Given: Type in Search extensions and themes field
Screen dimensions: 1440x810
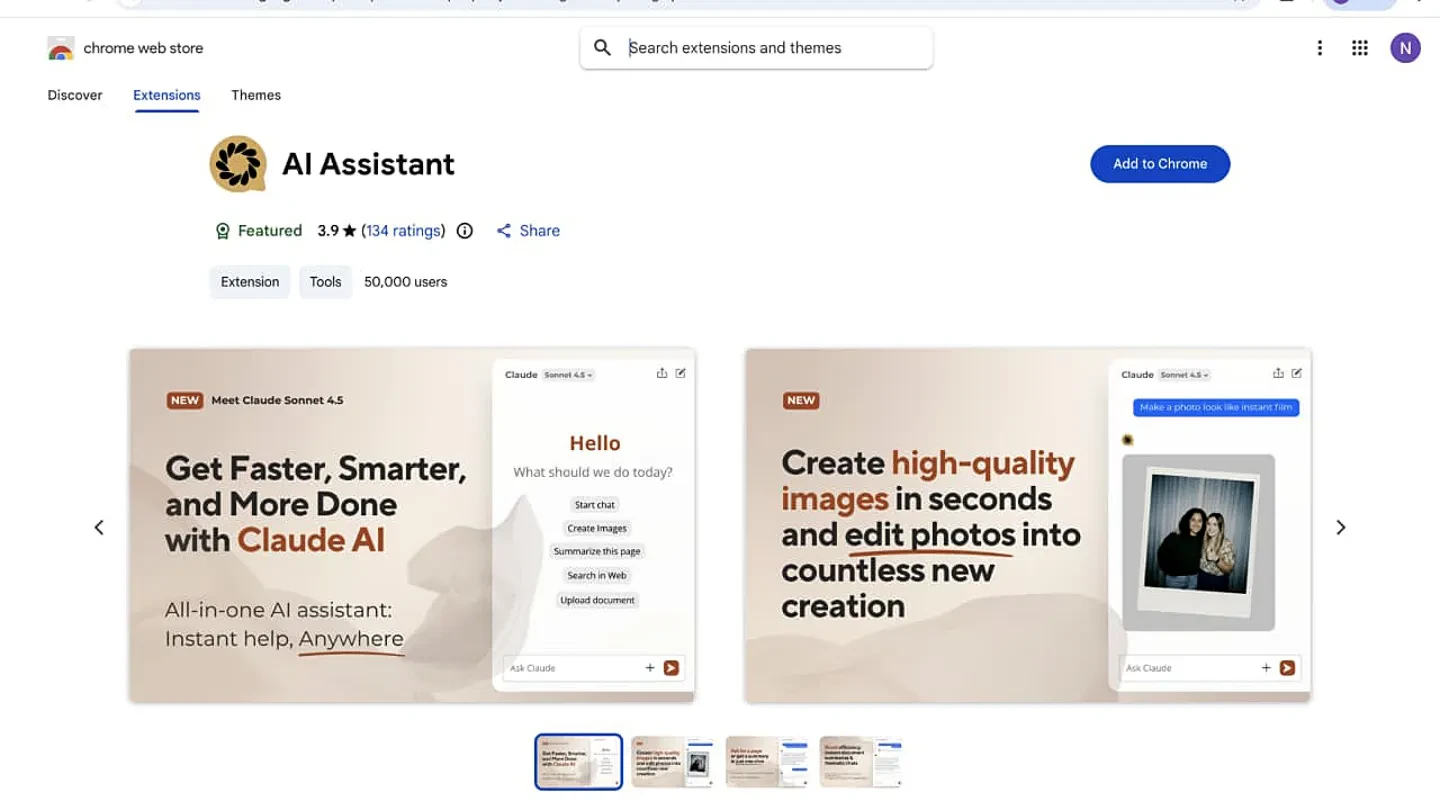Looking at the screenshot, I should point(770,48).
